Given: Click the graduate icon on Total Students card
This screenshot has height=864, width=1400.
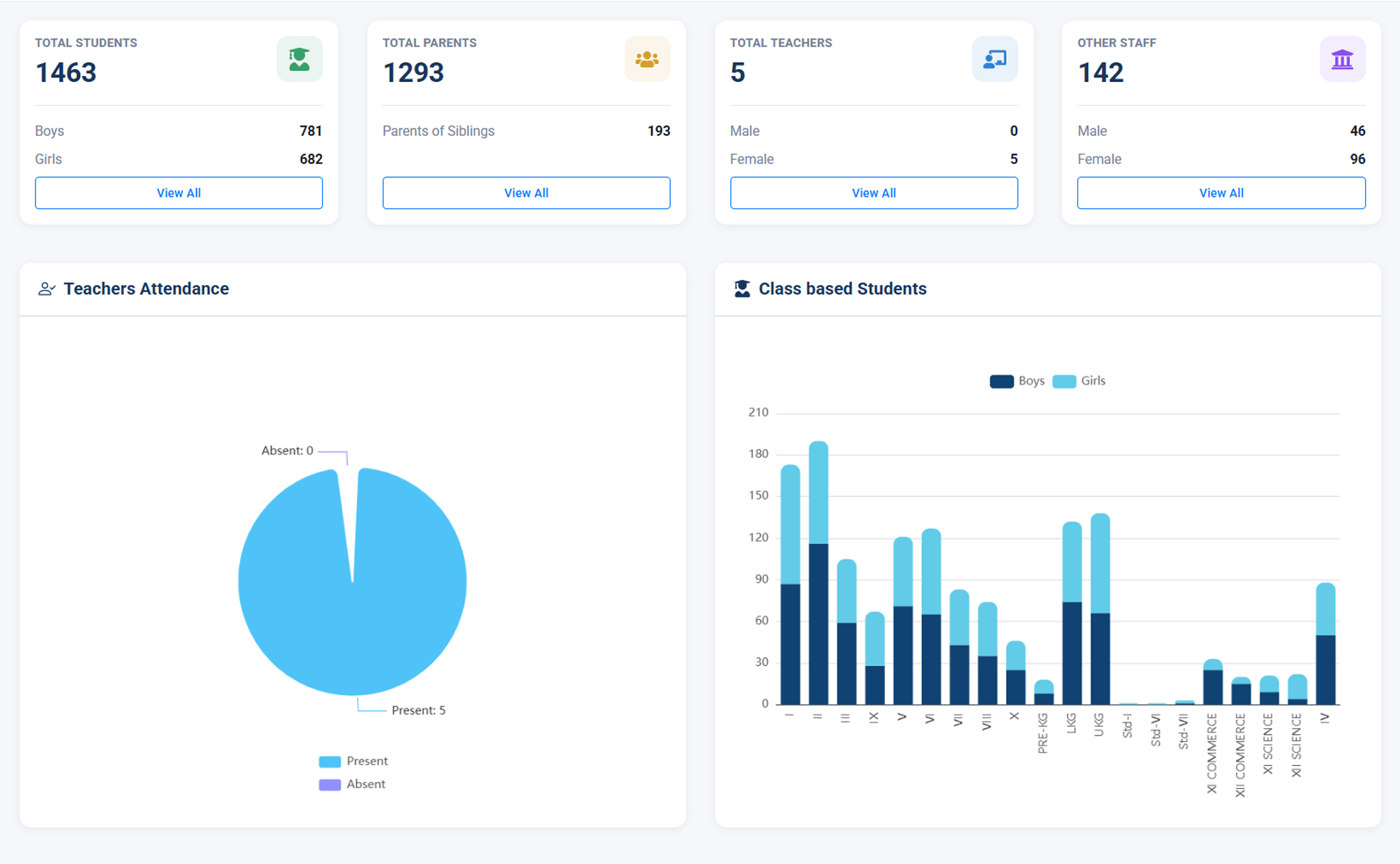Looking at the screenshot, I should (300, 59).
